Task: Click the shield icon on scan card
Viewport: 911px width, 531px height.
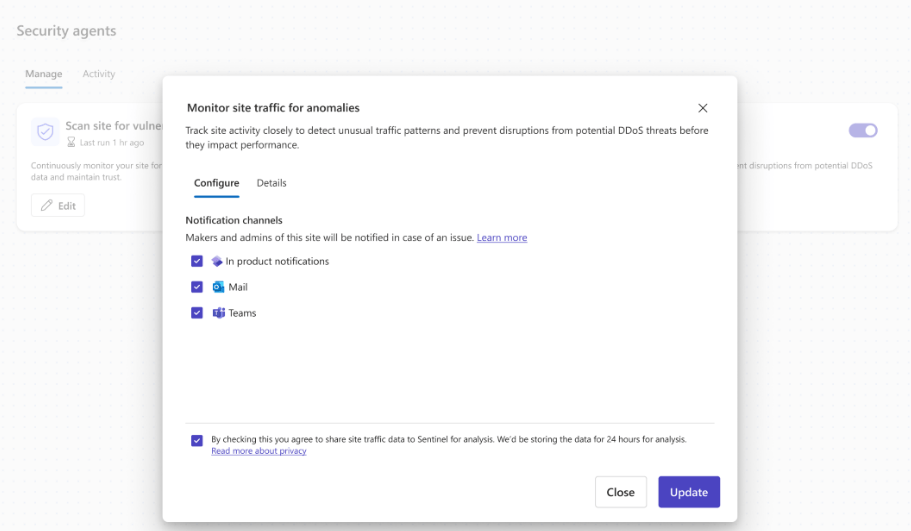Action: [x=45, y=132]
